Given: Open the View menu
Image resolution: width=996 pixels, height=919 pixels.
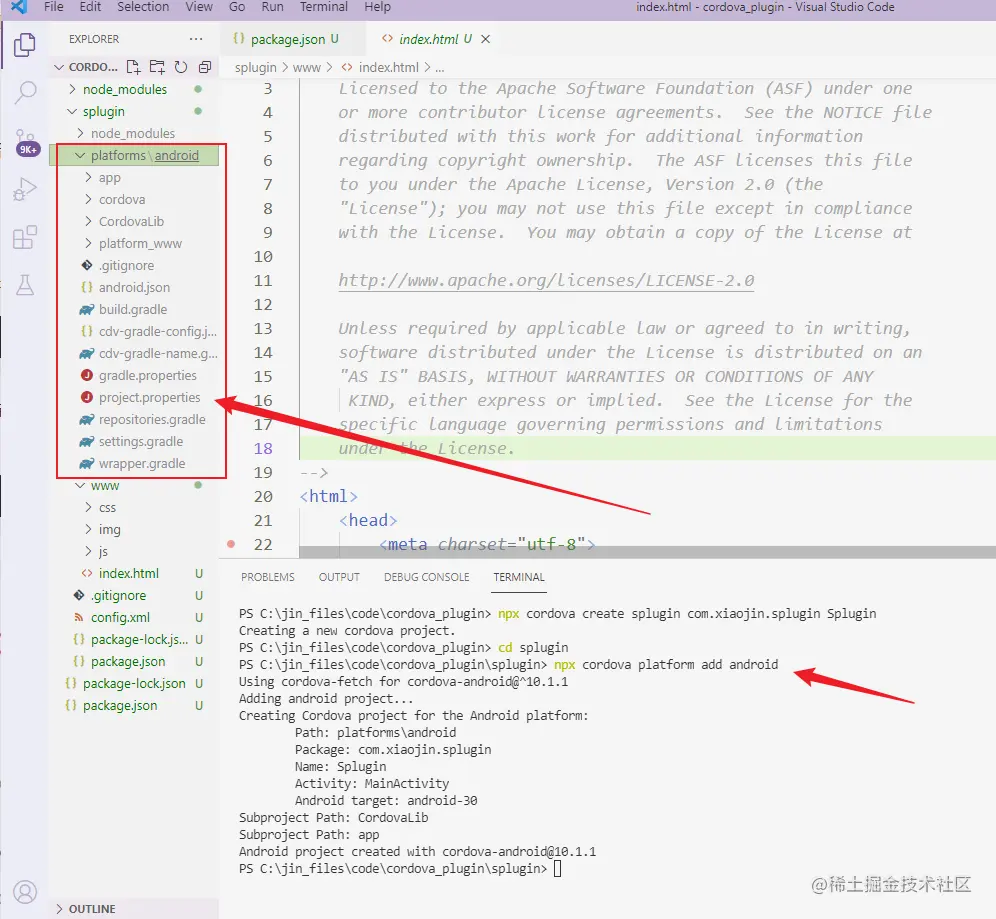Looking at the screenshot, I should (199, 7).
